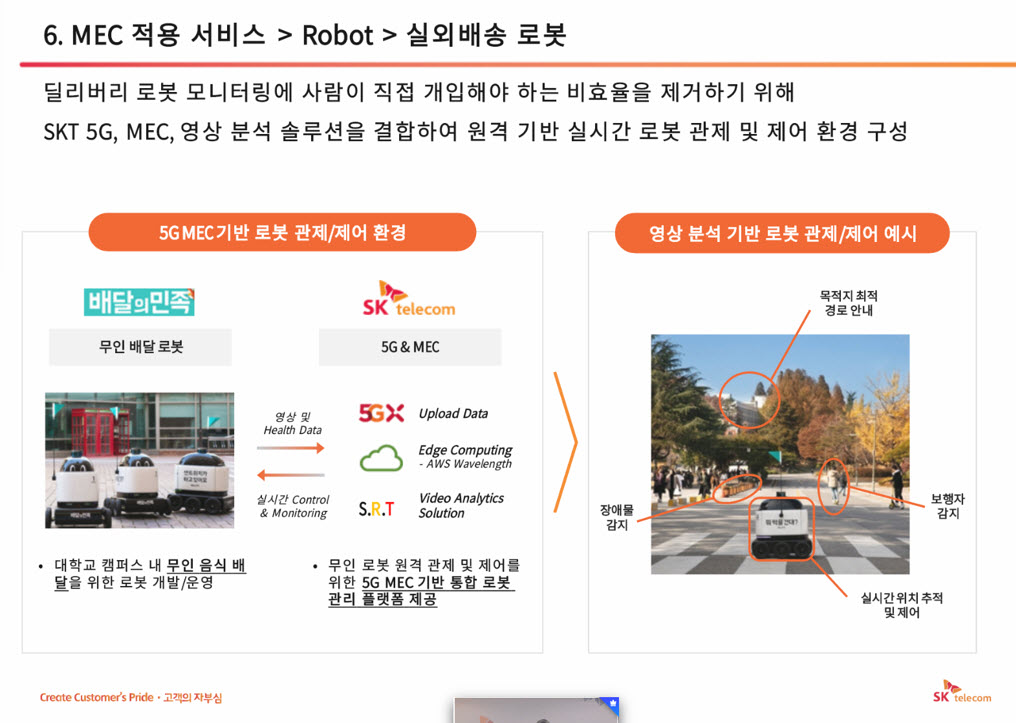Click the 보행자 감지 annotation

tap(947, 505)
